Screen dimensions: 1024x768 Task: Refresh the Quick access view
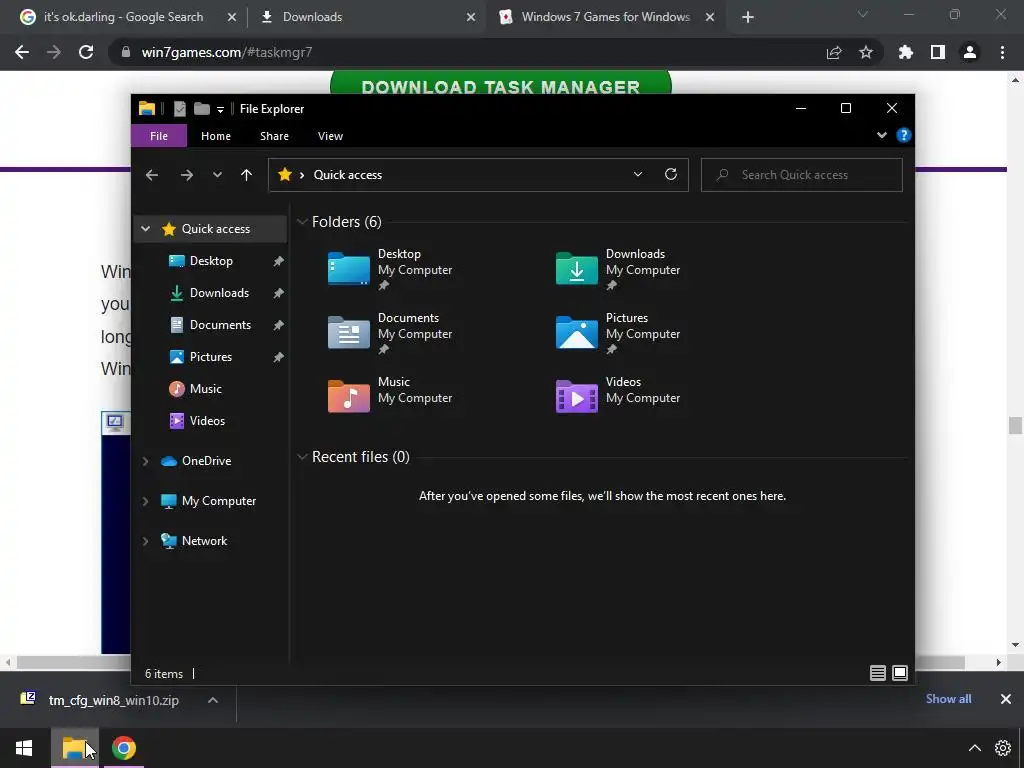coord(671,174)
